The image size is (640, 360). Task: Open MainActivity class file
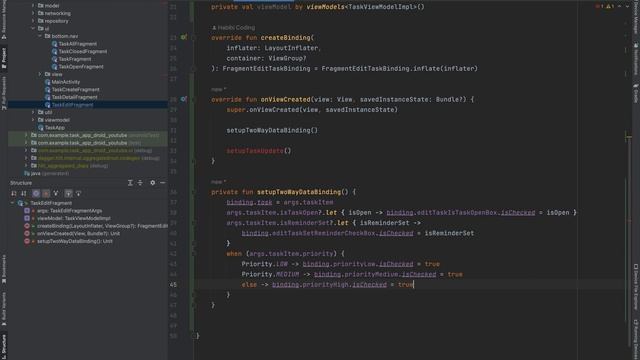click(x=66, y=82)
